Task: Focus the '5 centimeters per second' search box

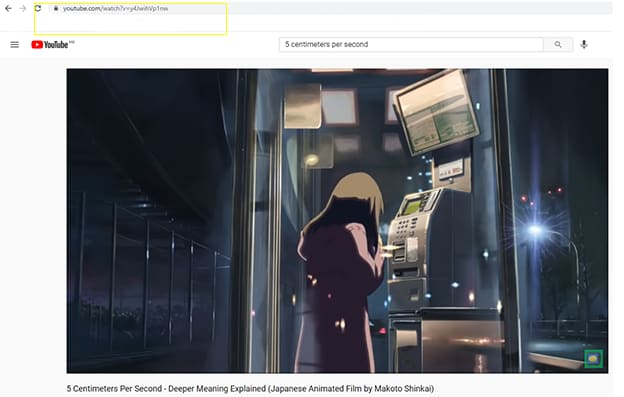Action: [411, 45]
